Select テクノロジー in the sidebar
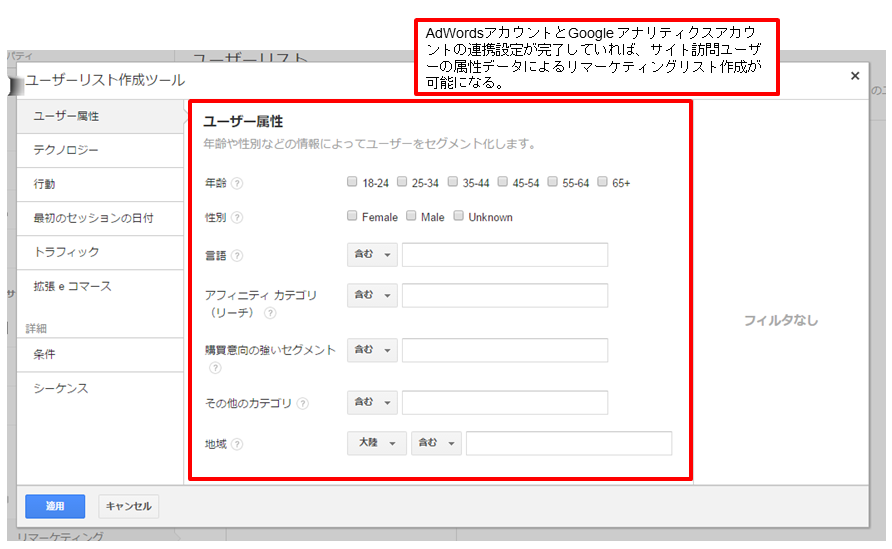 66,150
